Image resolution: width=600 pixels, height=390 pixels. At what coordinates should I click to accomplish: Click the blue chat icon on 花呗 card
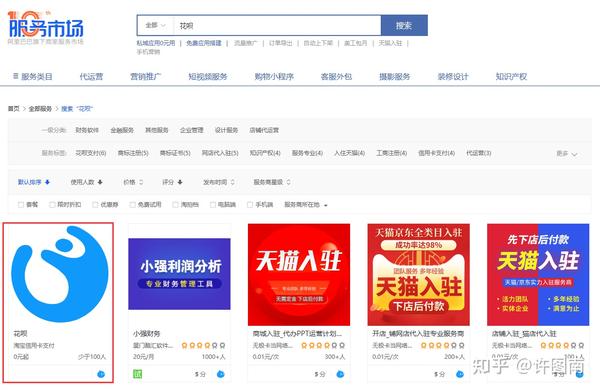[x=101, y=374]
